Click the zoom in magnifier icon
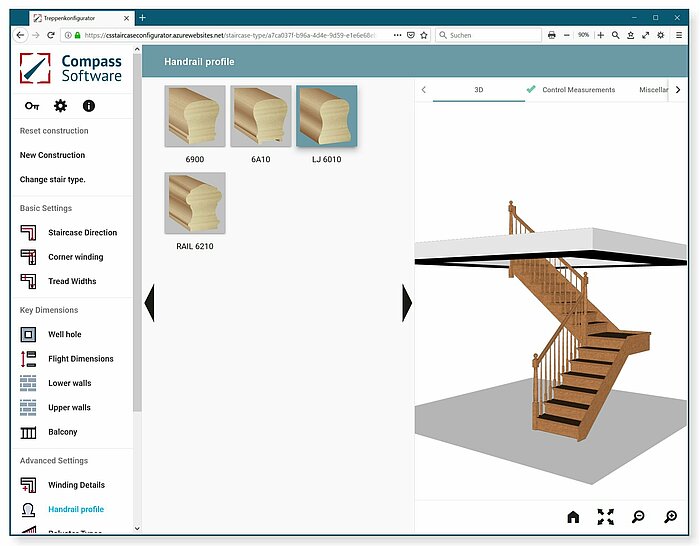The height and width of the screenshot is (546, 700). (x=671, y=517)
